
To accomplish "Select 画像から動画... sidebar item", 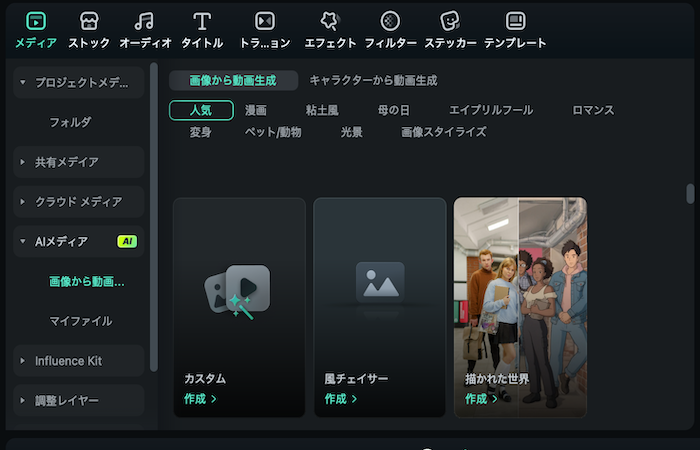I will tap(87, 281).
